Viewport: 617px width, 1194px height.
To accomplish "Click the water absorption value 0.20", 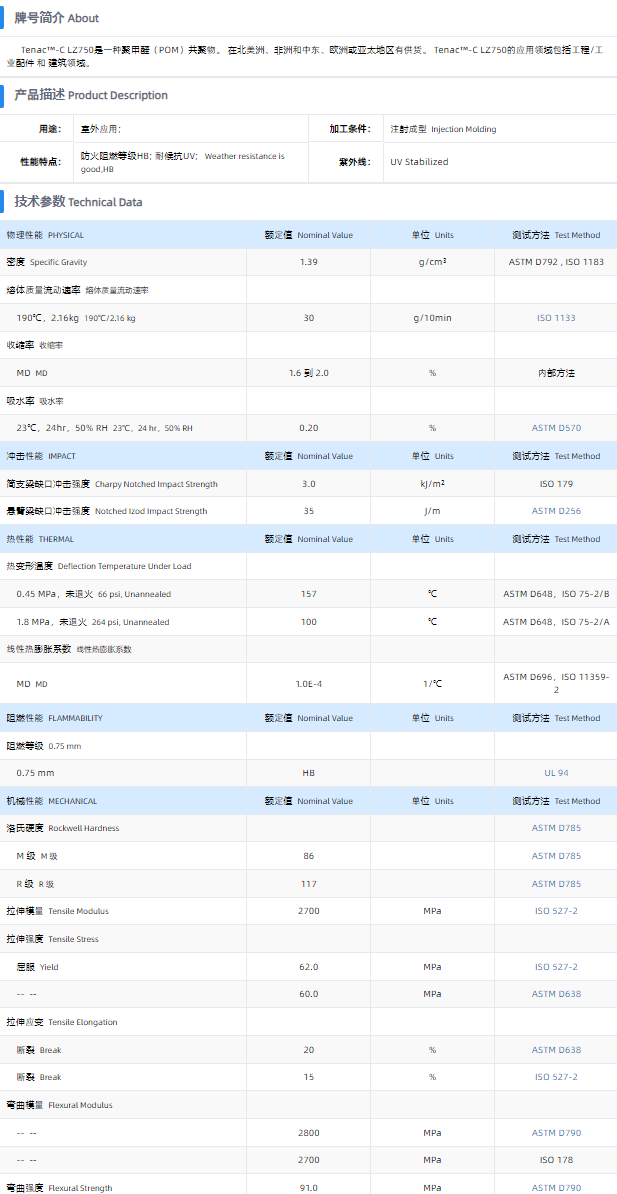I will (x=308, y=428).
